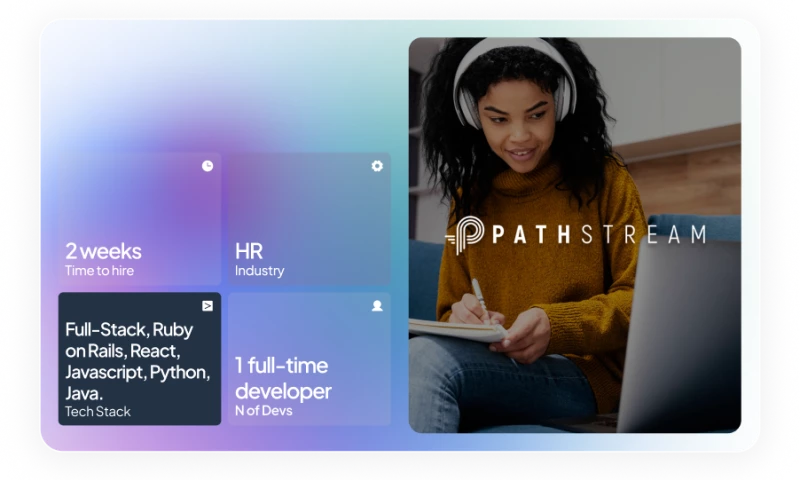The height and width of the screenshot is (480, 800).
Task: Click the "Time to hire" label
Action: [99, 271]
